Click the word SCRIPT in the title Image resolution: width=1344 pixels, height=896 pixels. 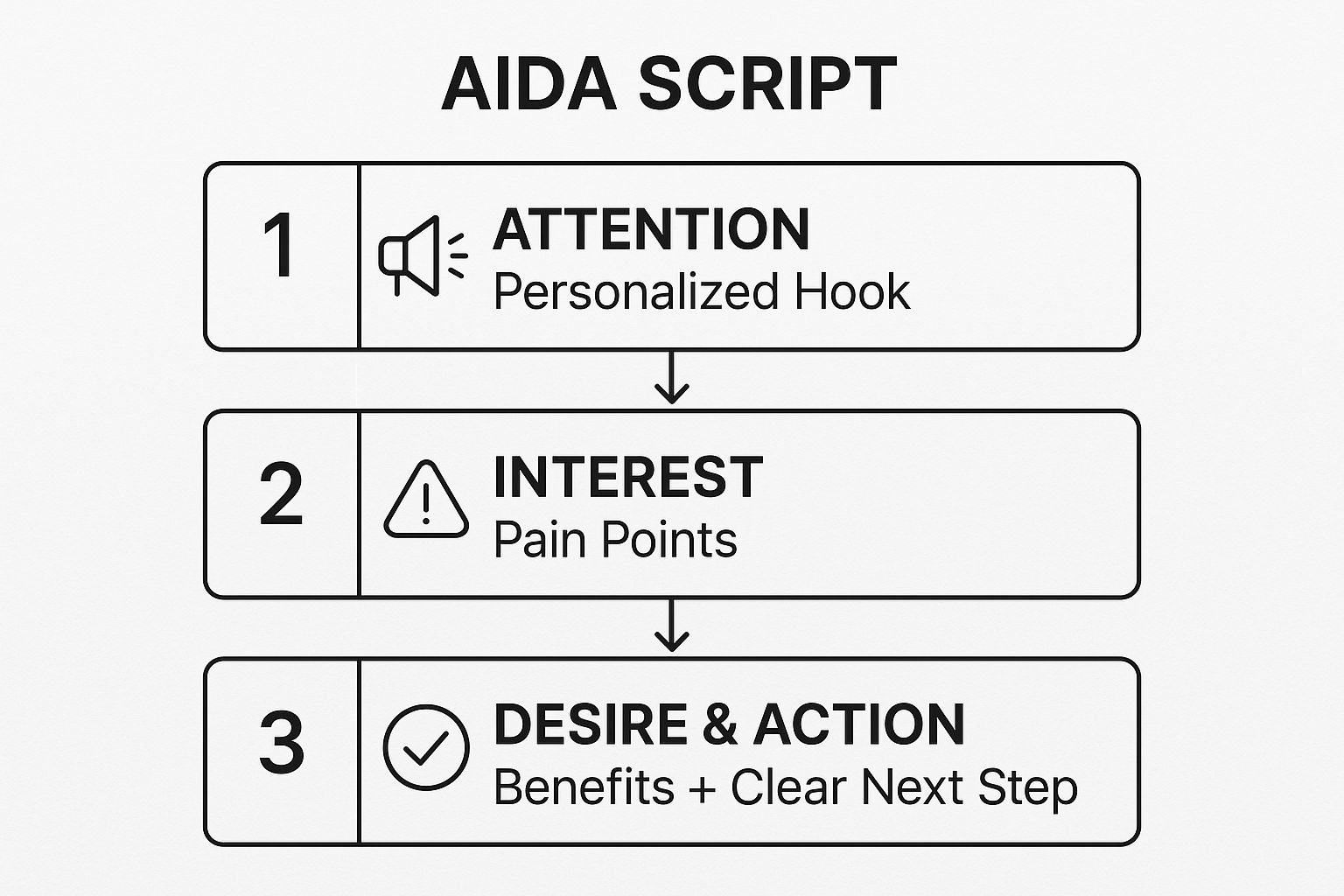pos(766,84)
